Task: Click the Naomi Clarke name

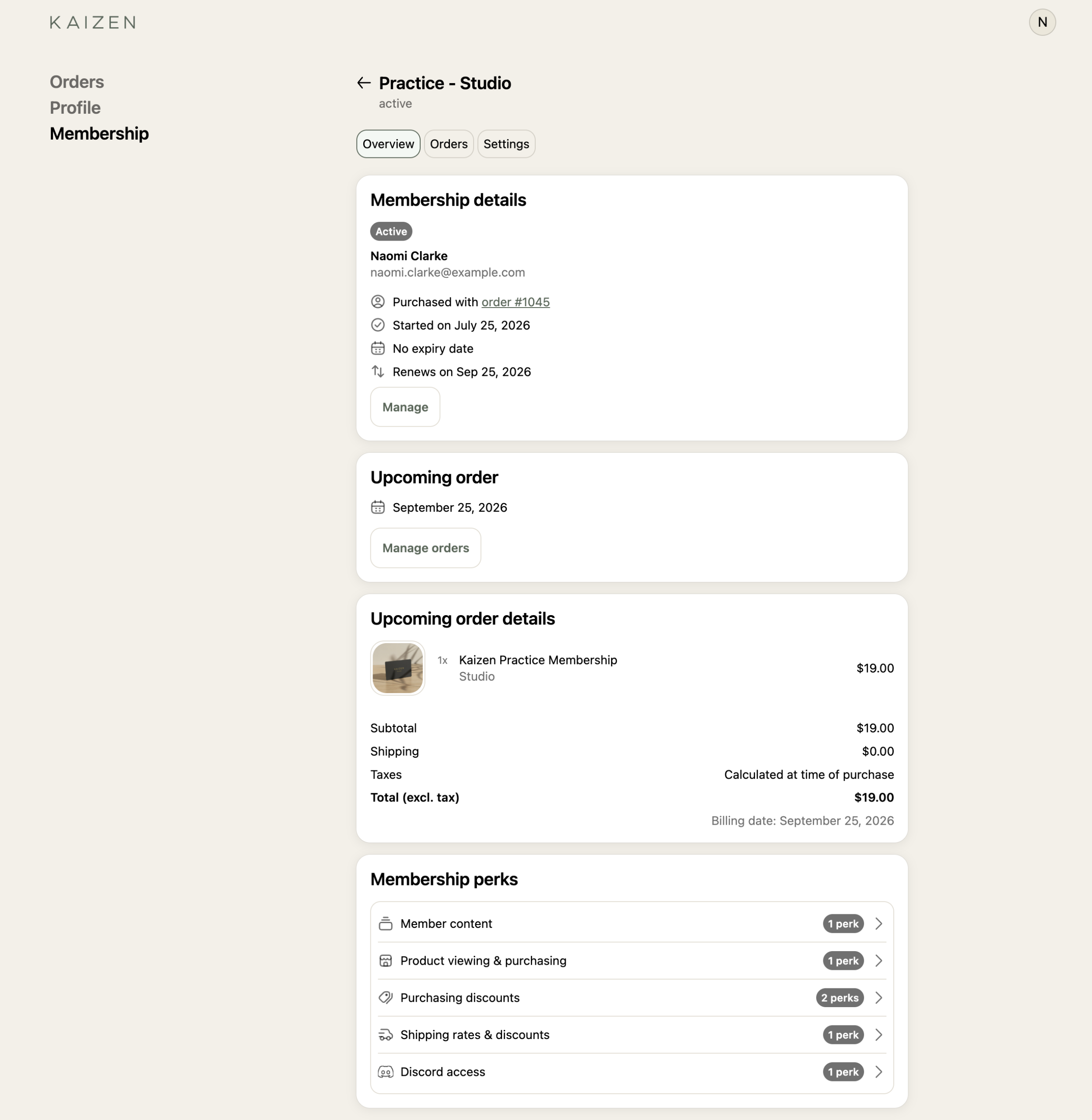Action: click(408, 255)
